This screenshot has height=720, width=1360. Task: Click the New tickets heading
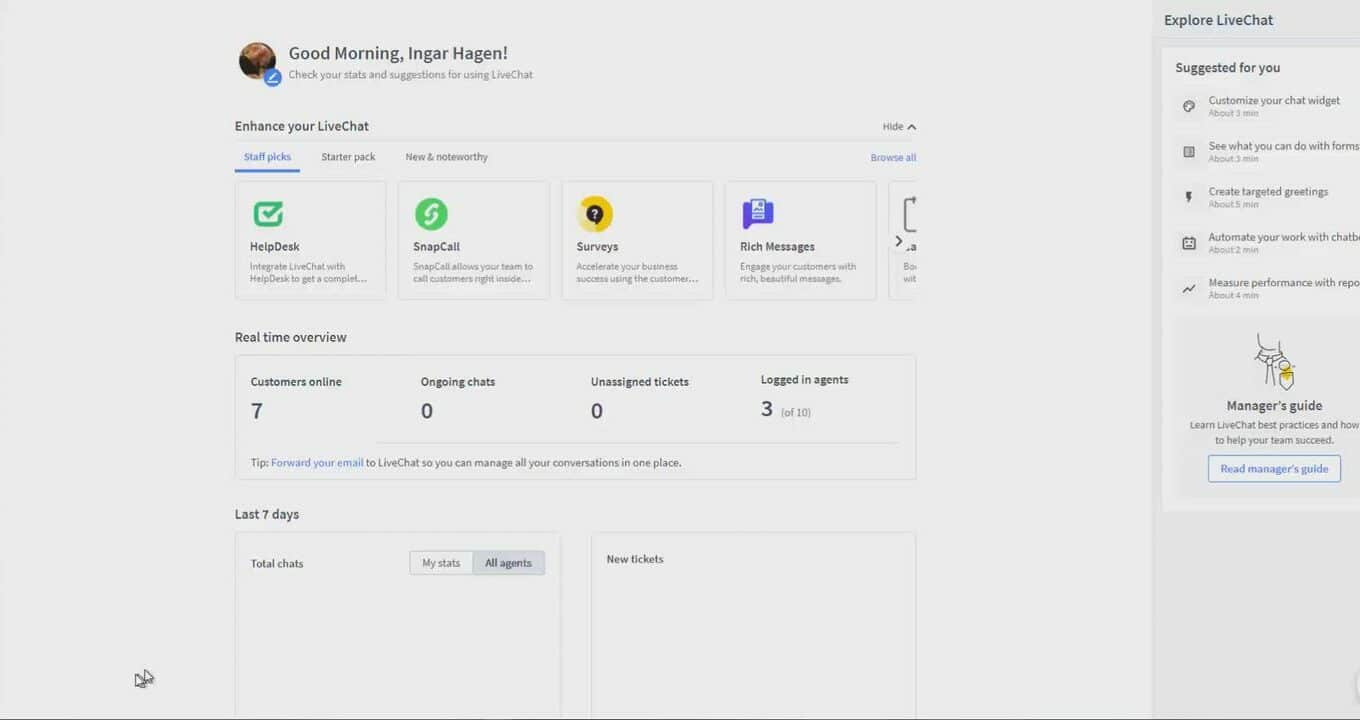click(635, 560)
